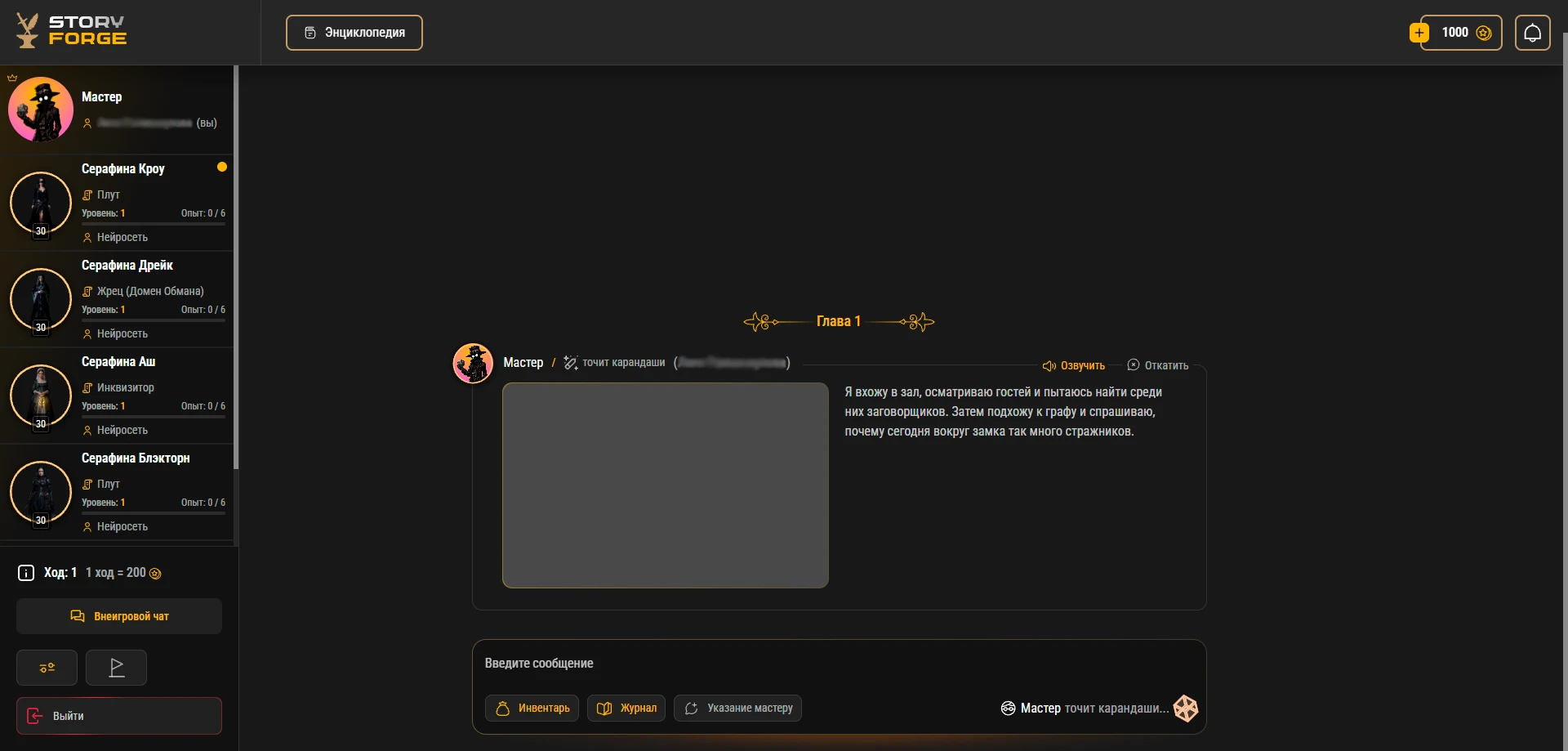Click the player list scrollbar

[236, 268]
